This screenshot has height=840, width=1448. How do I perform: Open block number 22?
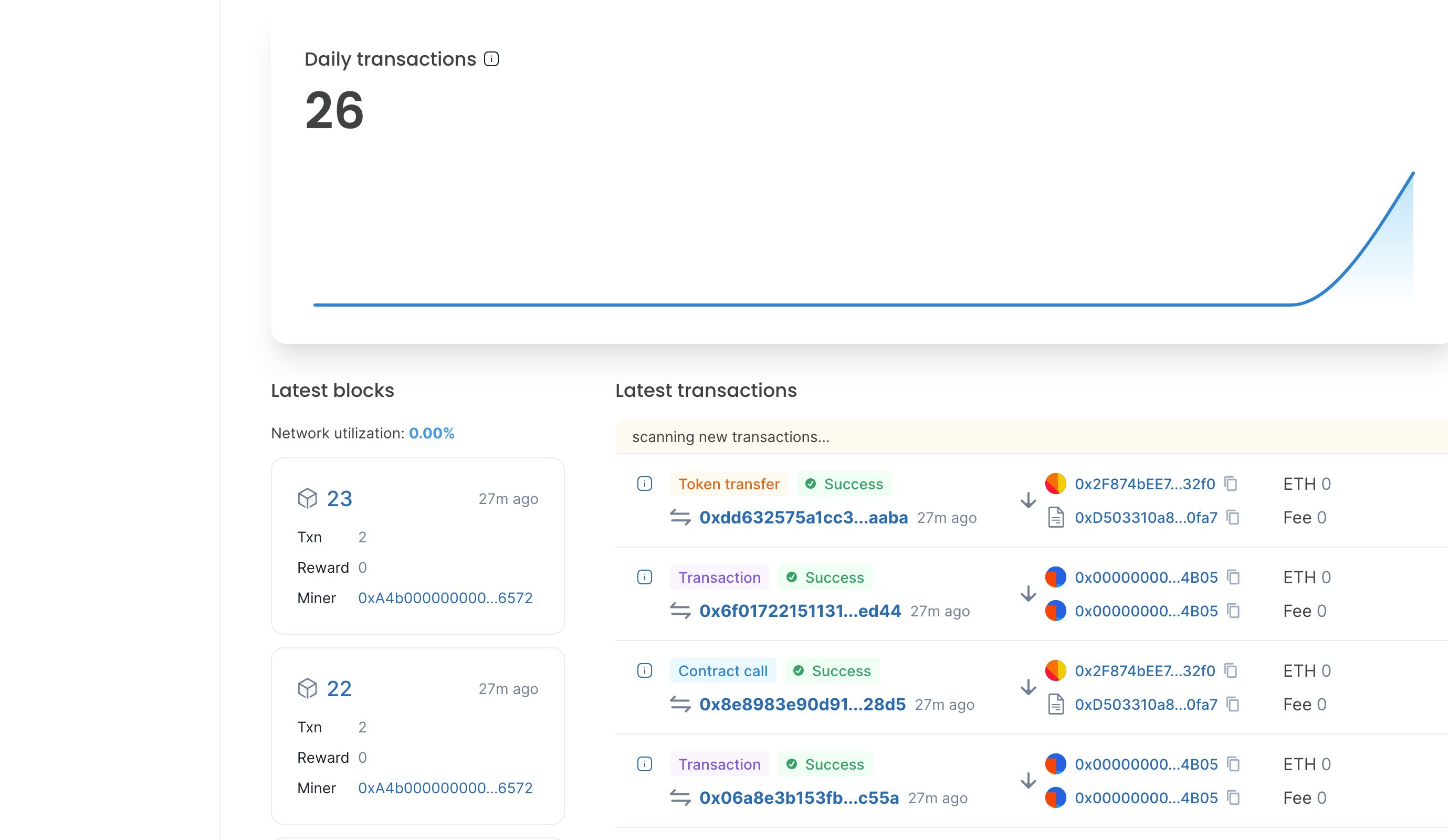click(339, 689)
